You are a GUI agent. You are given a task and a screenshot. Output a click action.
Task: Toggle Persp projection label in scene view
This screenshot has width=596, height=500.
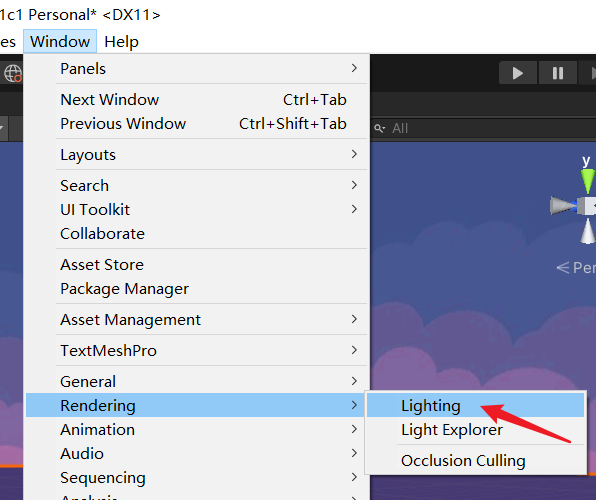(x=576, y=268)
